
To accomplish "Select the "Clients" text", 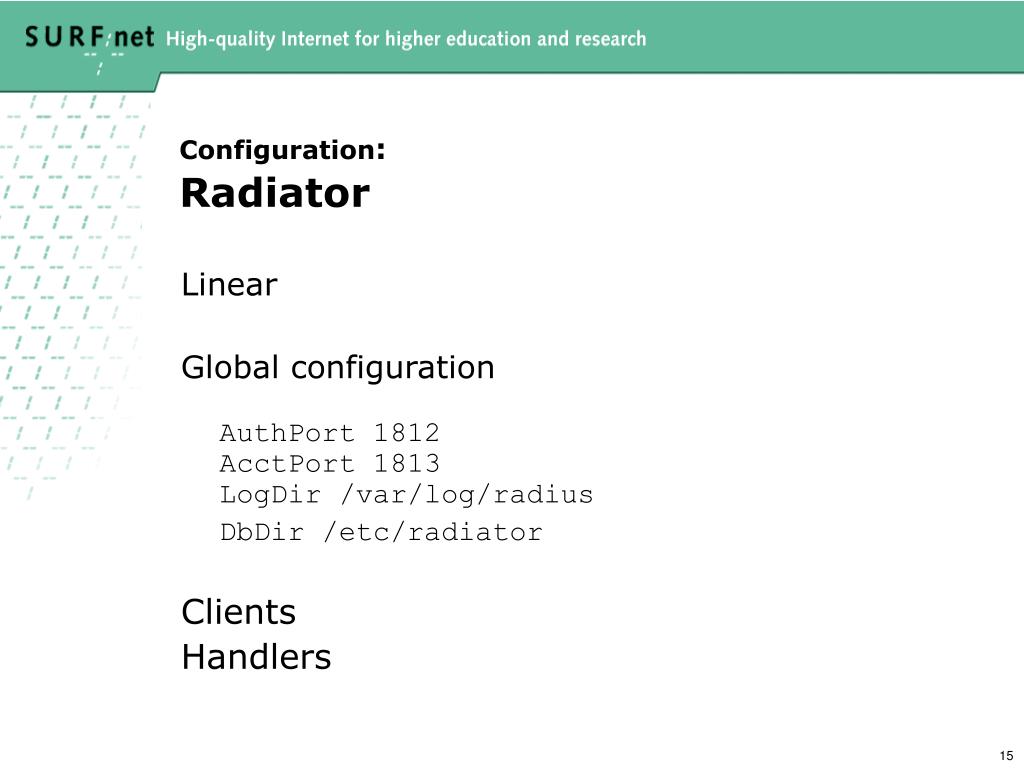I will tap(238, 612).
